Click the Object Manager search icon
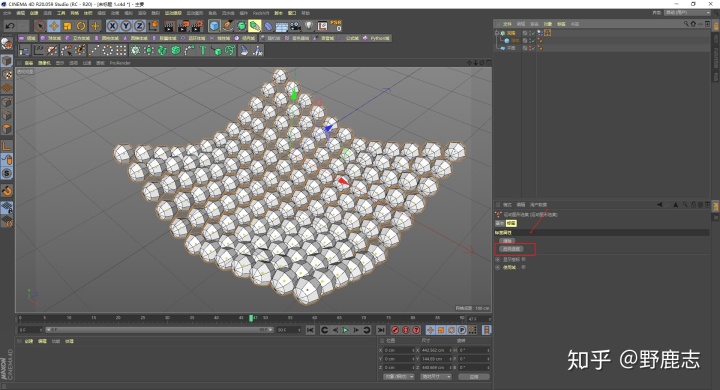The height and width of the screenshot is (390, 720). point(686,23)
